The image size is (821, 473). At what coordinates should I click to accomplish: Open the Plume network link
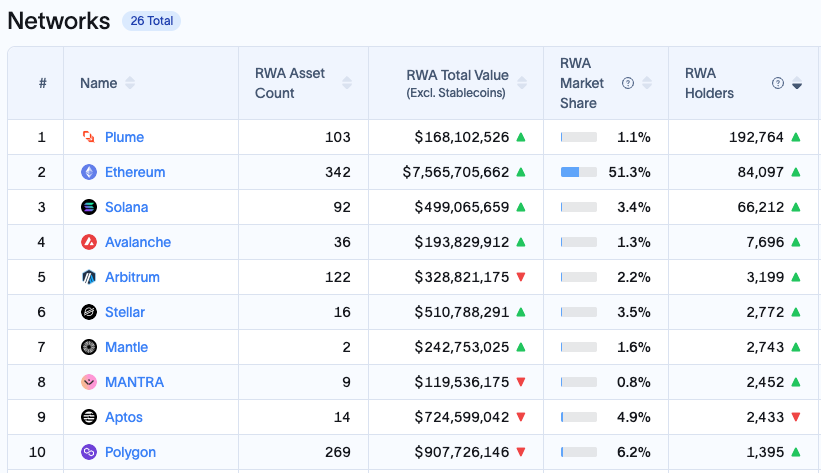[124, 137]
